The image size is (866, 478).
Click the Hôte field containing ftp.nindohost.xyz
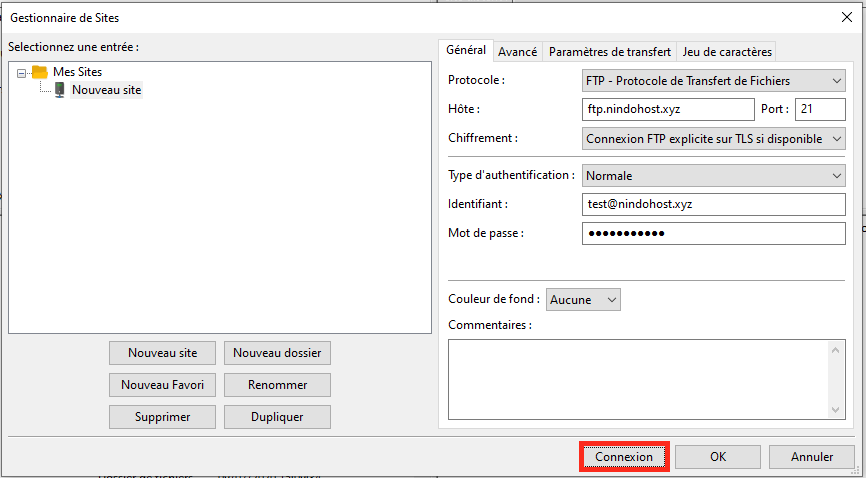(x=668, y=109)
